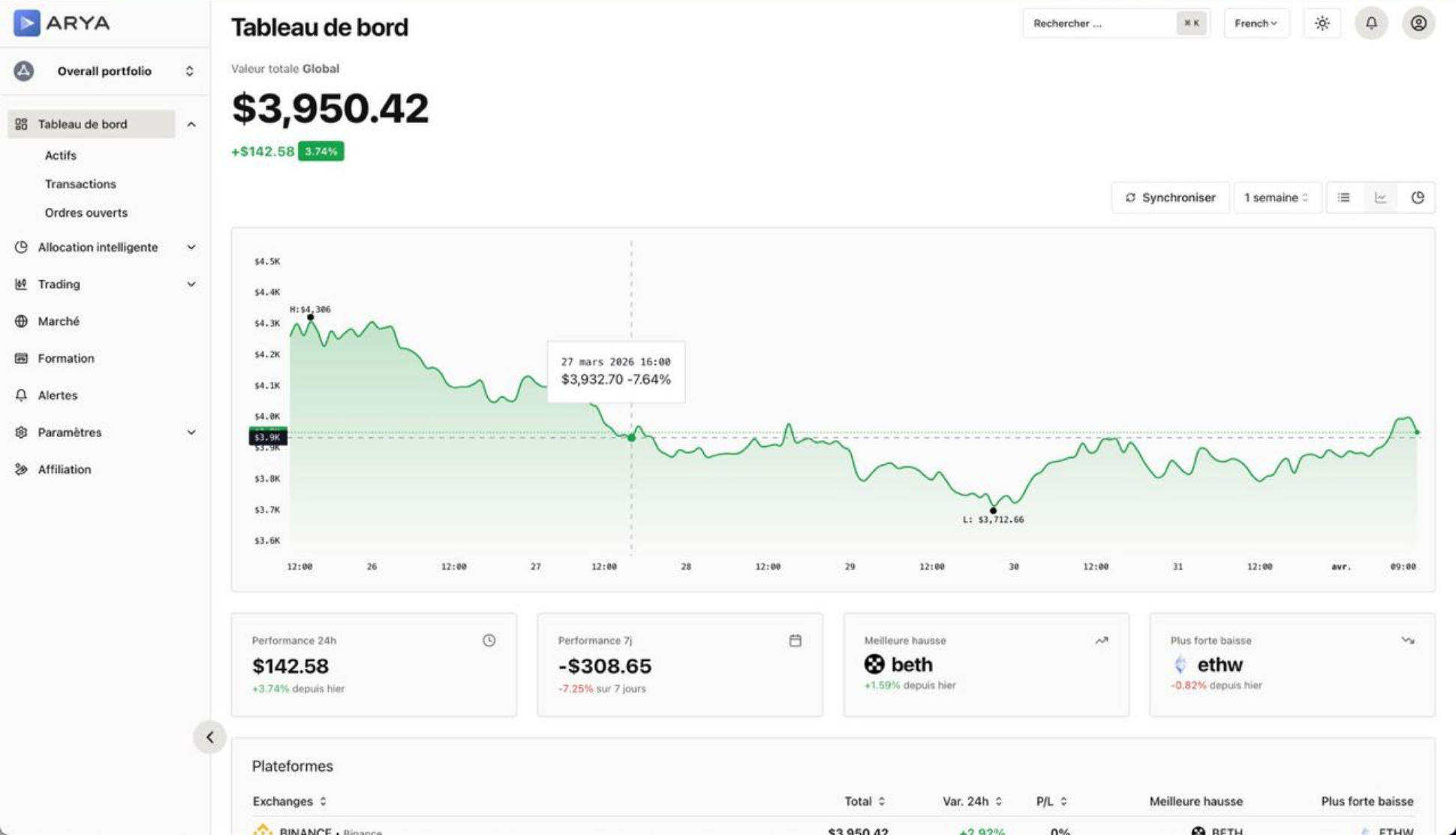Open the French language dropdown
Screen dimensions: 1456x835
(x=1256, y=23)
